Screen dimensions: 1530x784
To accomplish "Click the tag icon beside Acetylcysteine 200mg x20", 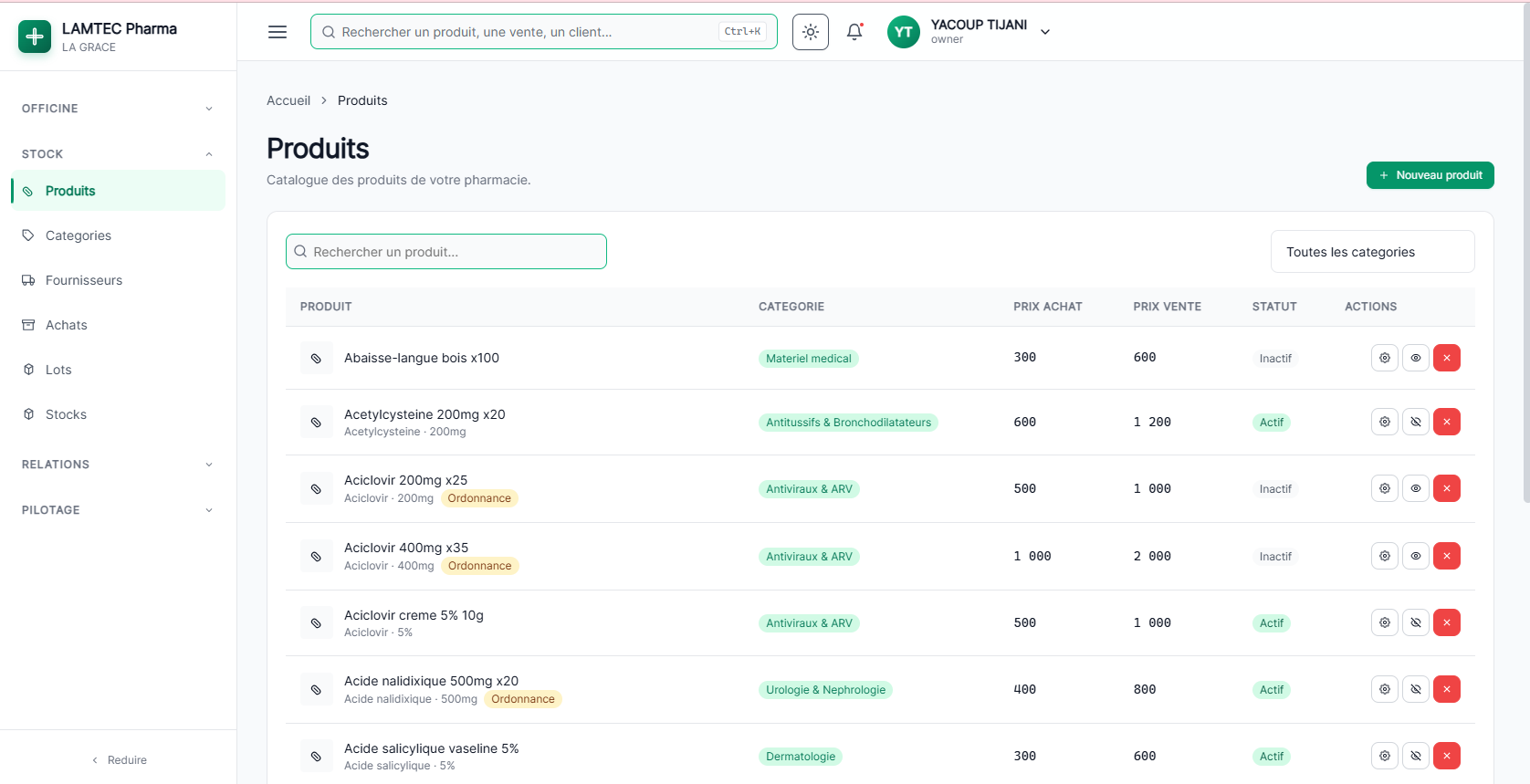I will click(x=316, y=423).
